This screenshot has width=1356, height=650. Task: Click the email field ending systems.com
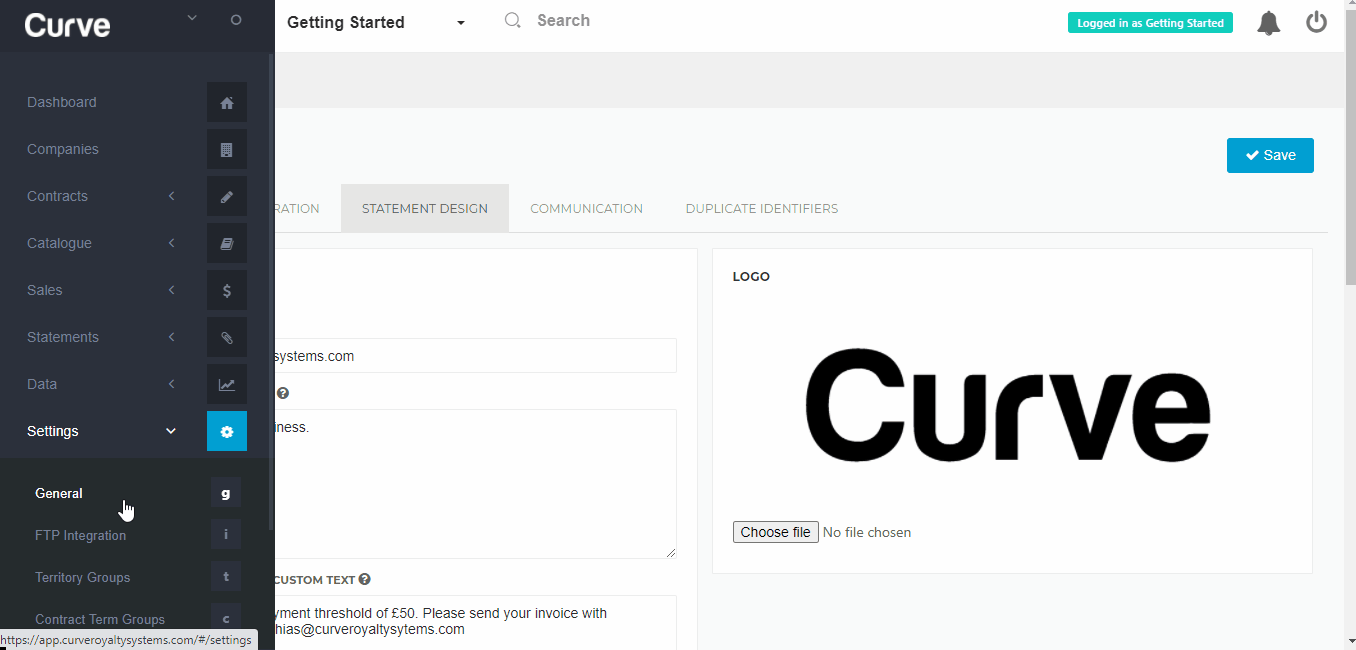[475, 355]
